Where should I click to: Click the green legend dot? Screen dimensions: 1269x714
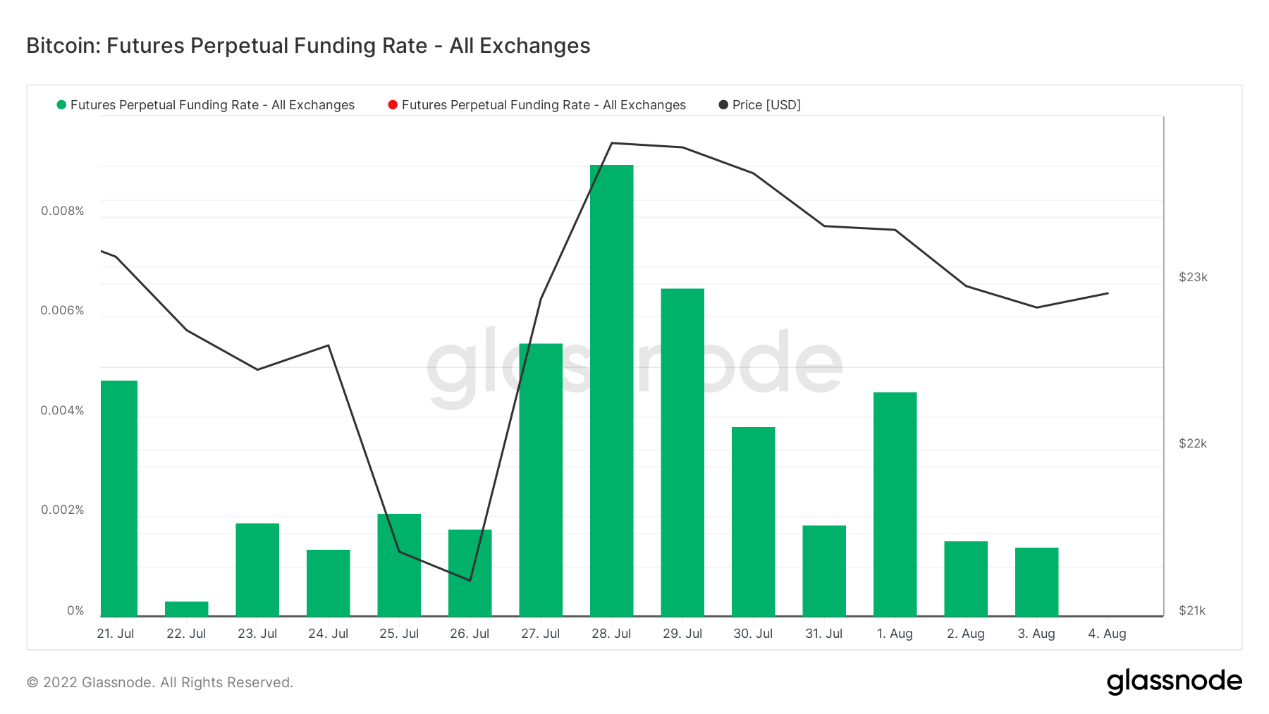tap(62, 105)
